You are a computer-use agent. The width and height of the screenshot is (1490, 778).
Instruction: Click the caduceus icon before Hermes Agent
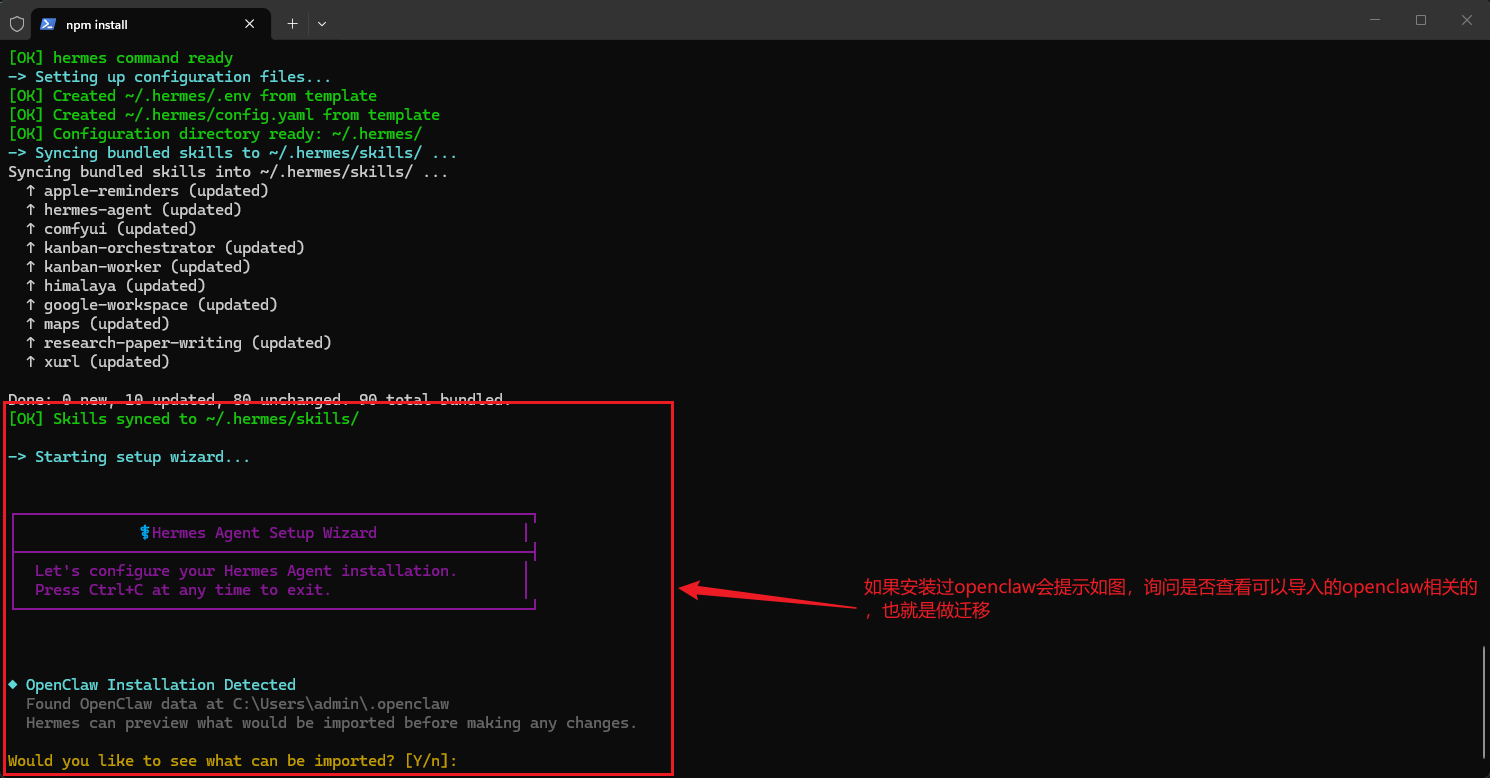[146, 533]
